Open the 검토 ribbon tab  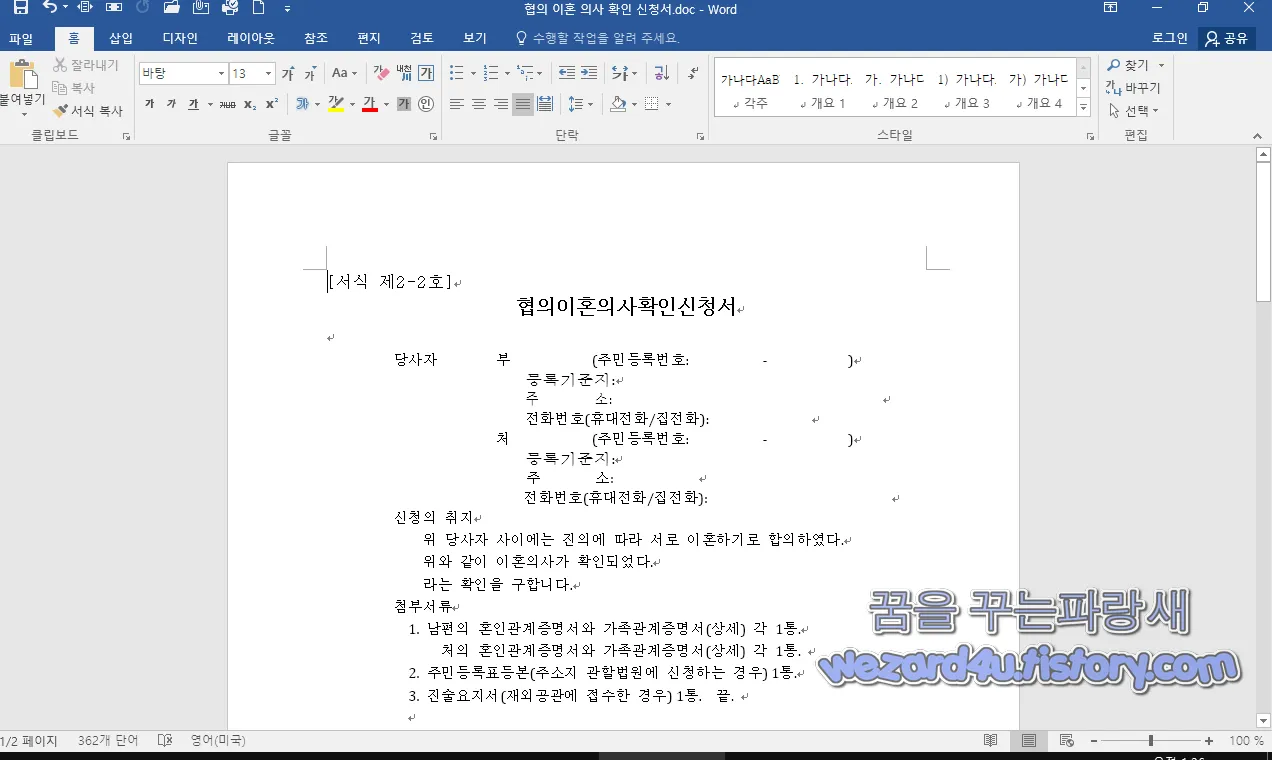[x=420, y=38]
